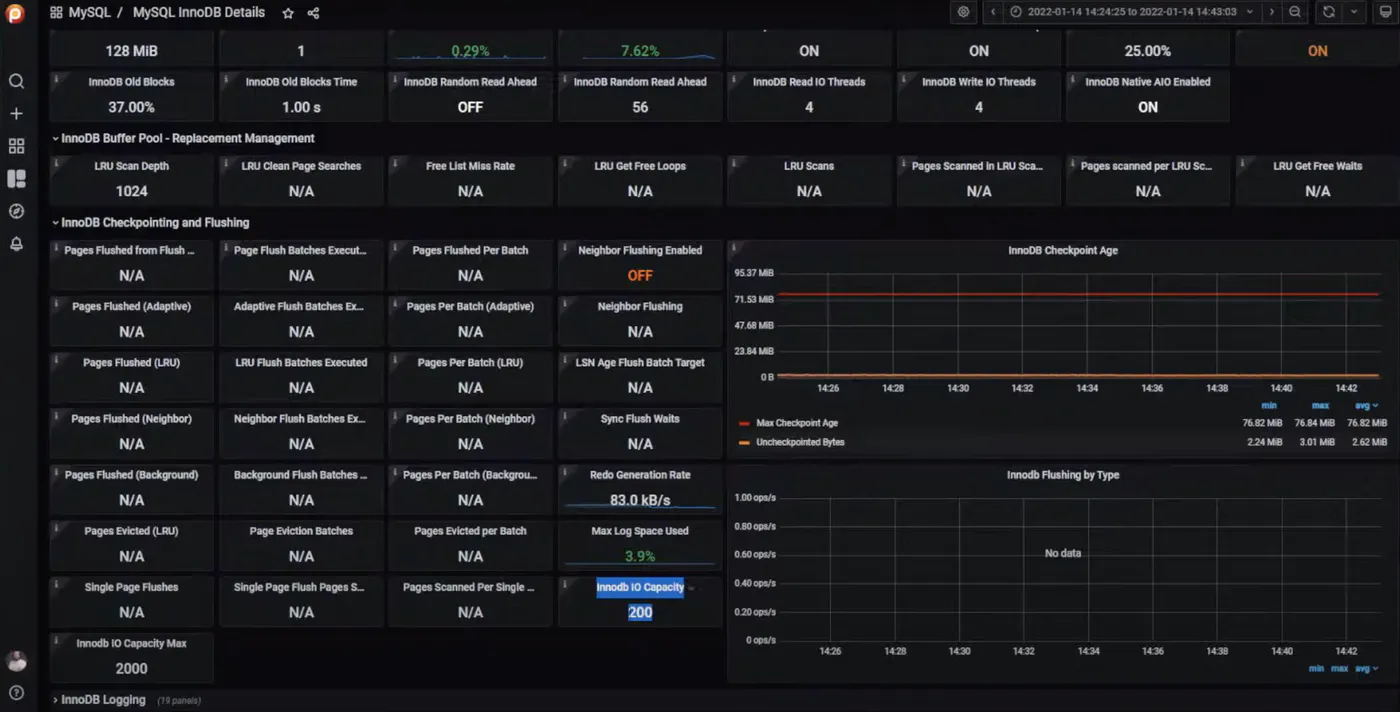
Task: Click the MySQL breadcrumb link
Action: point(89,12)
